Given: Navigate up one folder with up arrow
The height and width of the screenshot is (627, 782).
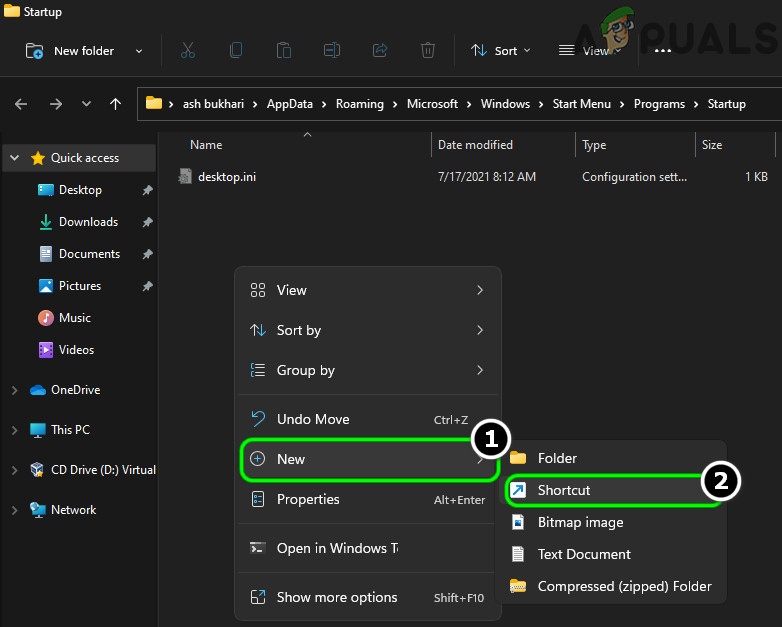Looking at the screenshot, I should 116,104.
